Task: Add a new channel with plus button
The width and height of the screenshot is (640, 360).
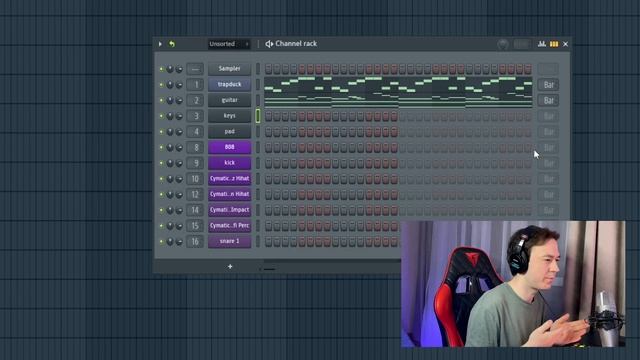Action: [x=230, y=267]
